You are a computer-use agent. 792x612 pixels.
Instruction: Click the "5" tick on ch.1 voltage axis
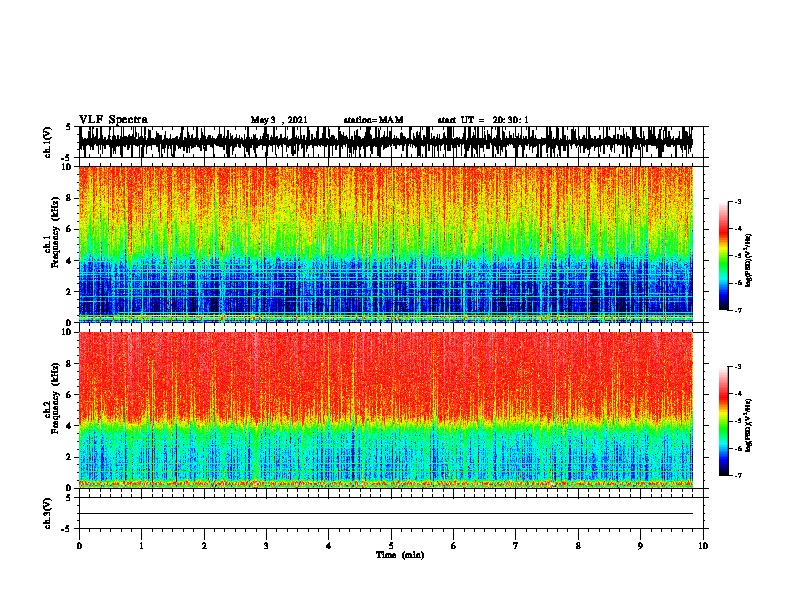69,127
